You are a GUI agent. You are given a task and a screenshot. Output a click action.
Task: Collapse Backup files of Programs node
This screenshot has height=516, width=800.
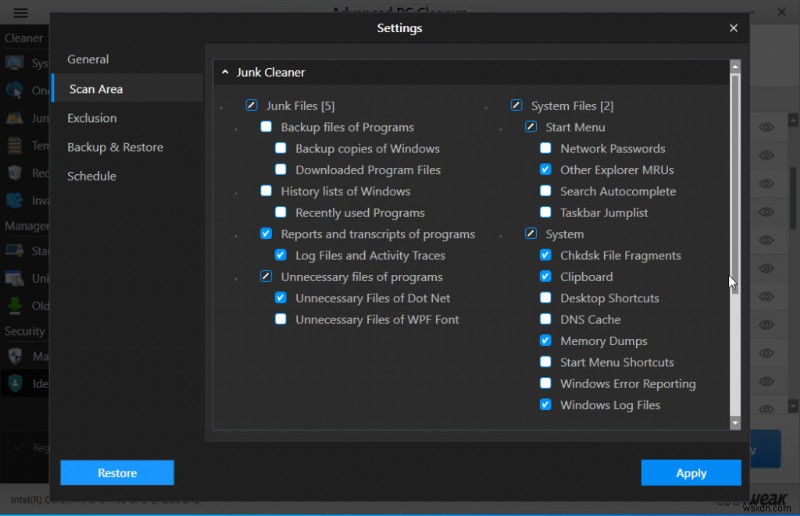pos(236,129)
